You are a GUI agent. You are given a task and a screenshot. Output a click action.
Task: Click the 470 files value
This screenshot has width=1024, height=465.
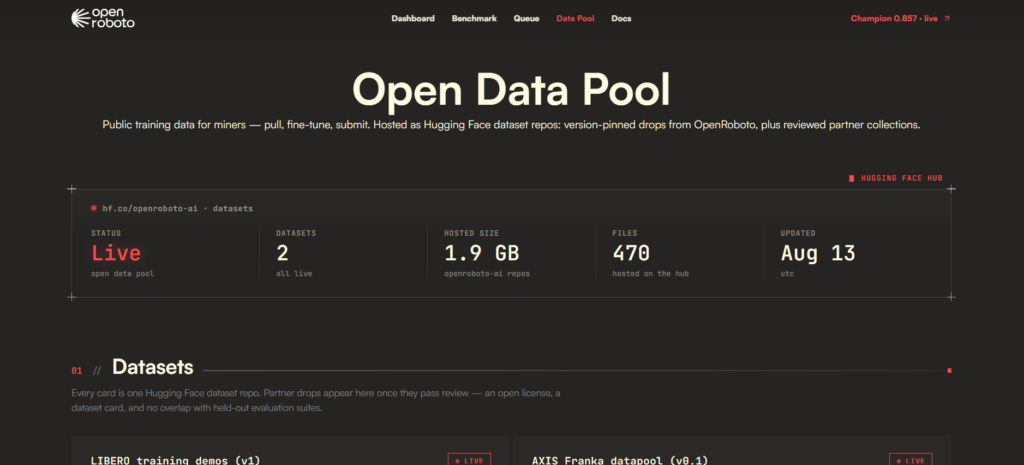click(631, 253)
